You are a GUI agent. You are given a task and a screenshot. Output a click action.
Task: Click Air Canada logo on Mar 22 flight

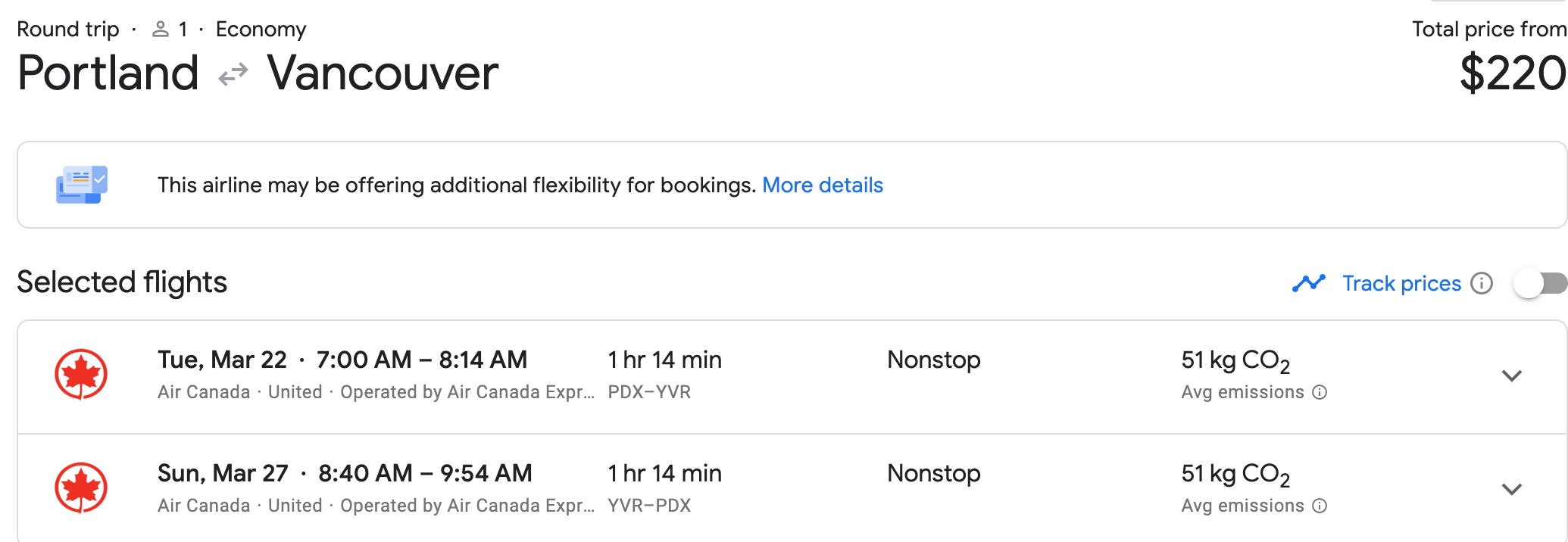pos(81,374)
